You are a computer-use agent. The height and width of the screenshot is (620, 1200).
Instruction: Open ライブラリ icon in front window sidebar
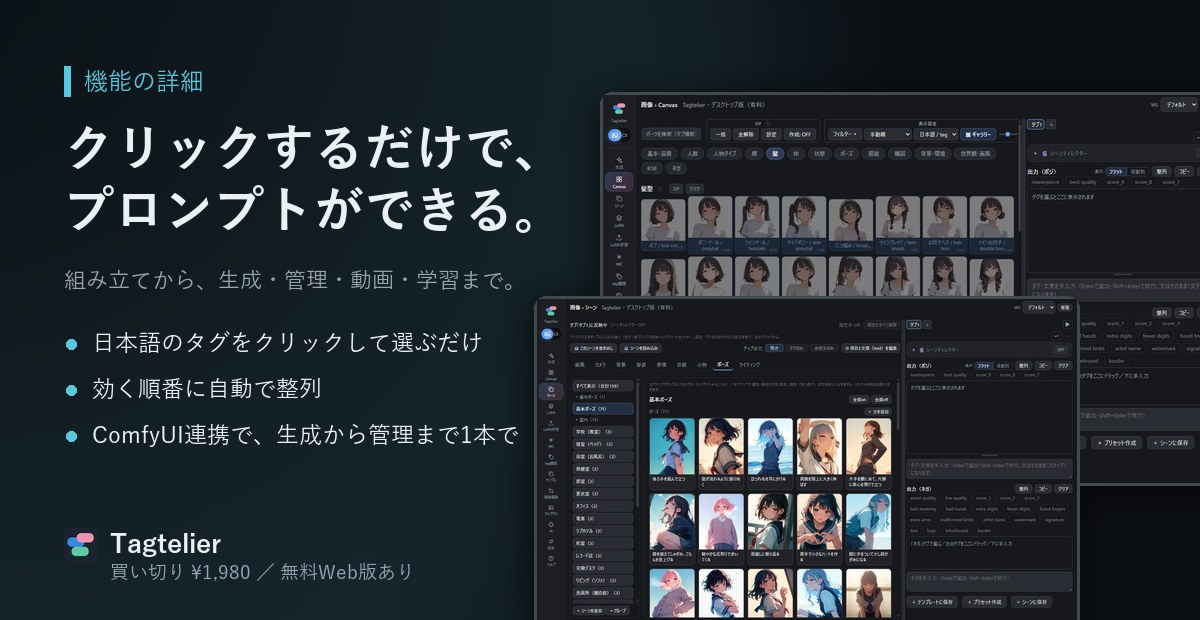coord(551,509)
